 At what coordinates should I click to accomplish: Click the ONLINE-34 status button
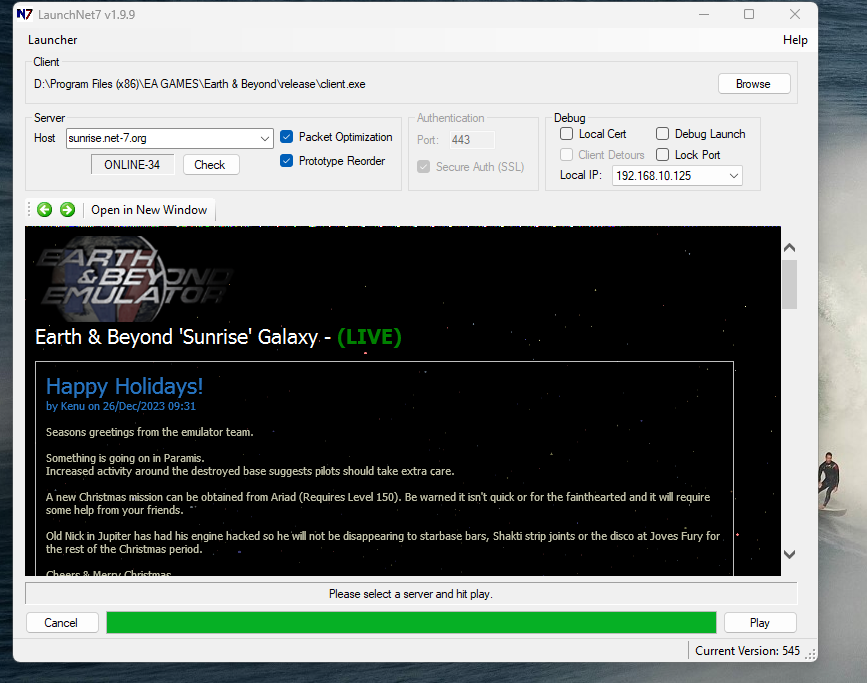132,165
